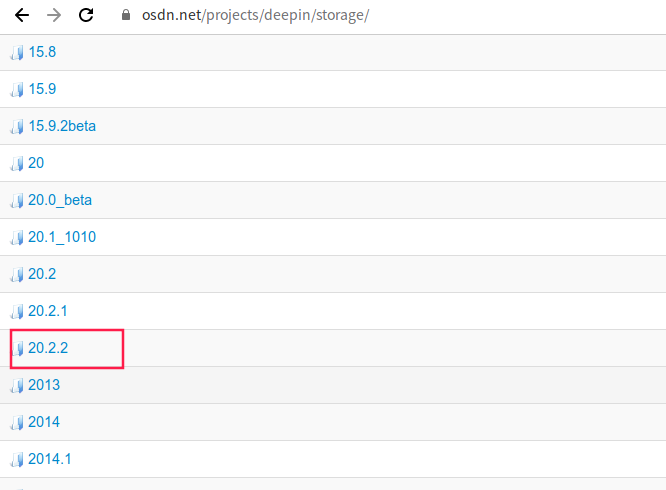The height and width of the screenshot is (490, 666).
Task: Open the 15.8 folder link
Action: [x=42, y=52]
